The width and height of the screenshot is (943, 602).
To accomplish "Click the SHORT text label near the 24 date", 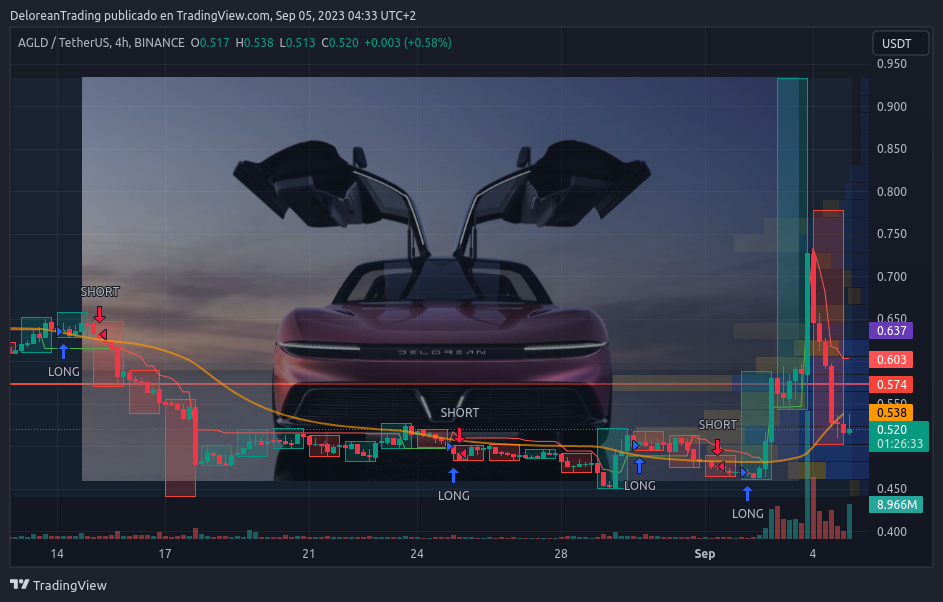I will (459, 413).
